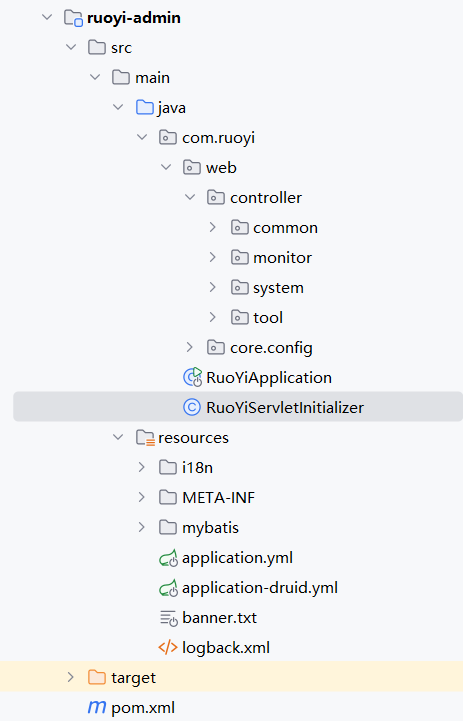
Task: Select the i18n folder label
Action: [197, 468]
